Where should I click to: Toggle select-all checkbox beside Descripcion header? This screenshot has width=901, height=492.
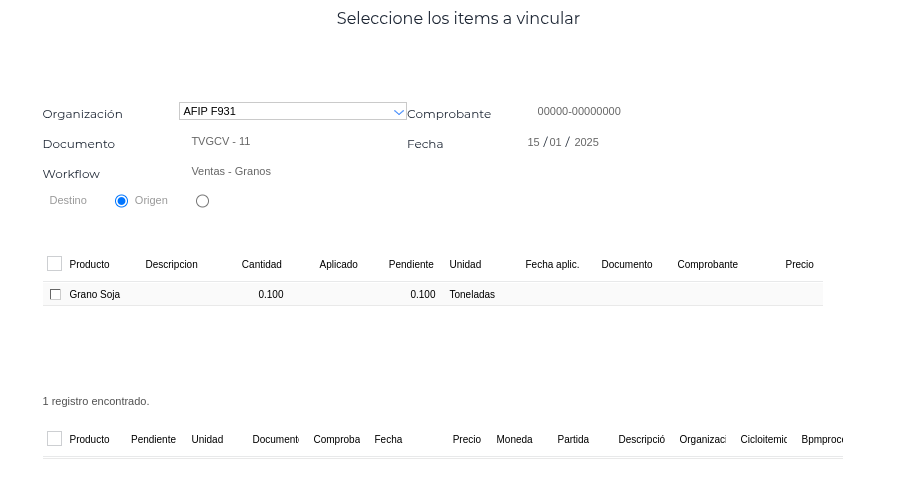click(54, 264)
